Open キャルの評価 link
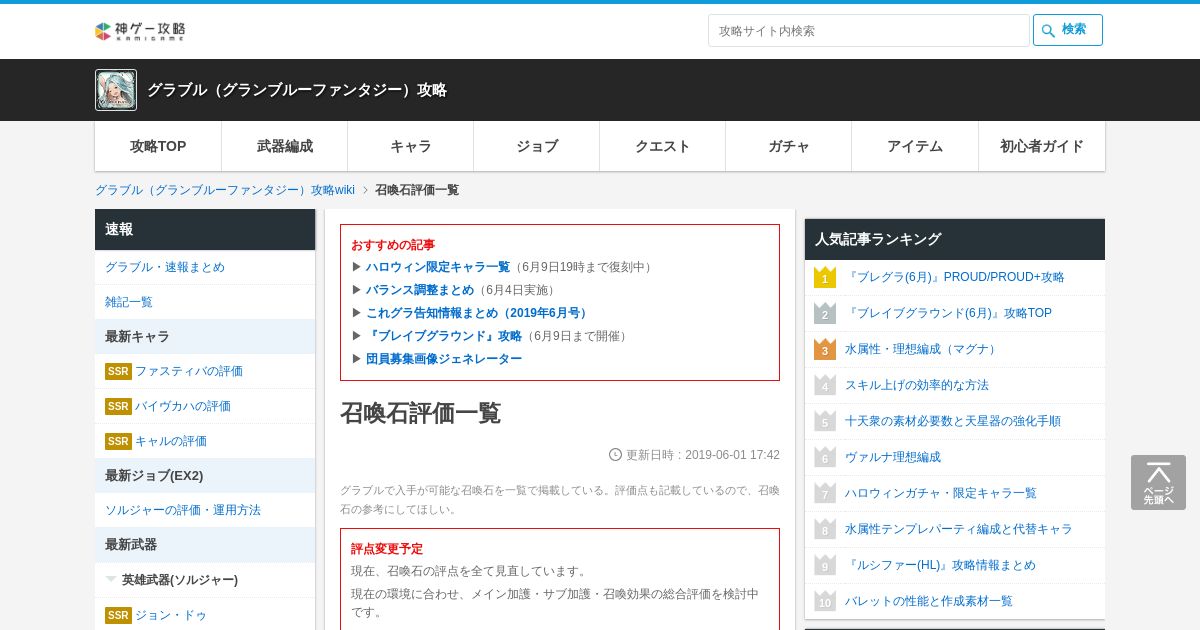1200x630 pixels. (x=171, y=441)
